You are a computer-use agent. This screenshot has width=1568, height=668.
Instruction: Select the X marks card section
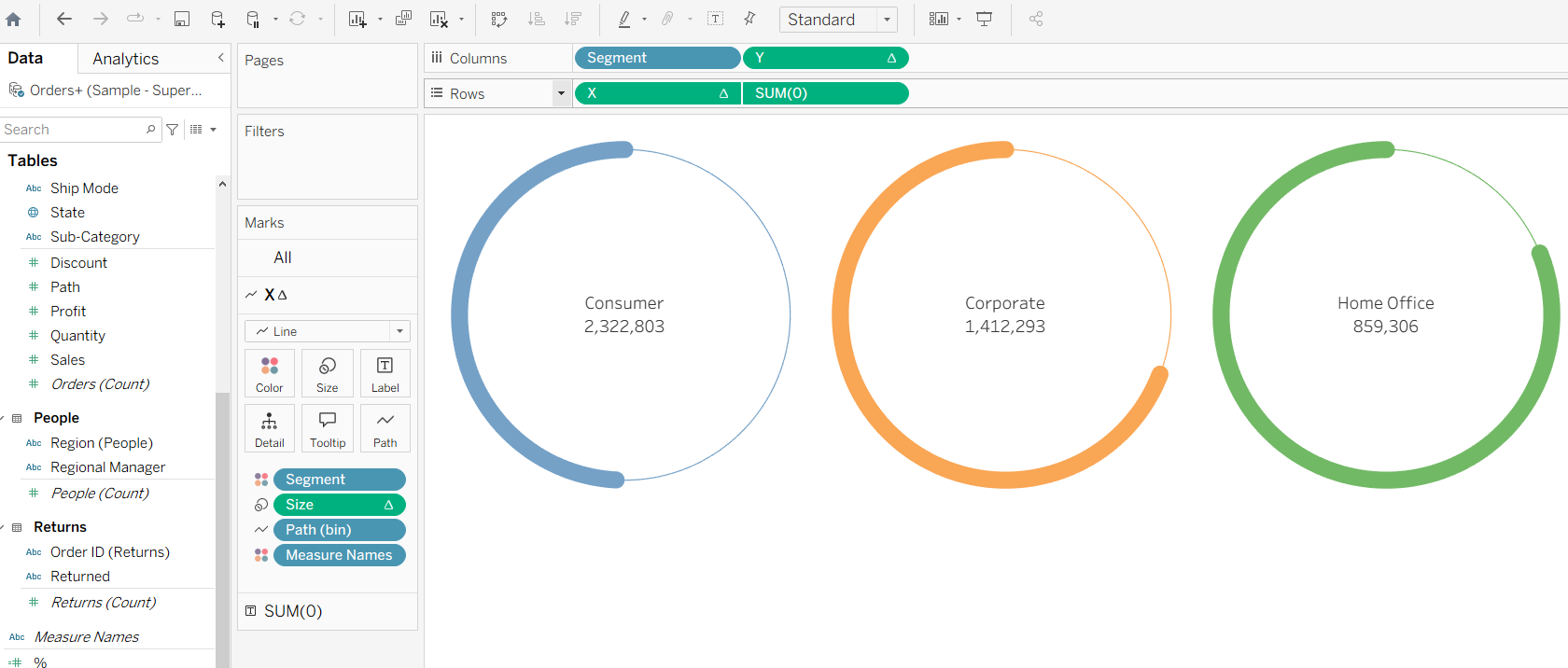pos(328,295)
